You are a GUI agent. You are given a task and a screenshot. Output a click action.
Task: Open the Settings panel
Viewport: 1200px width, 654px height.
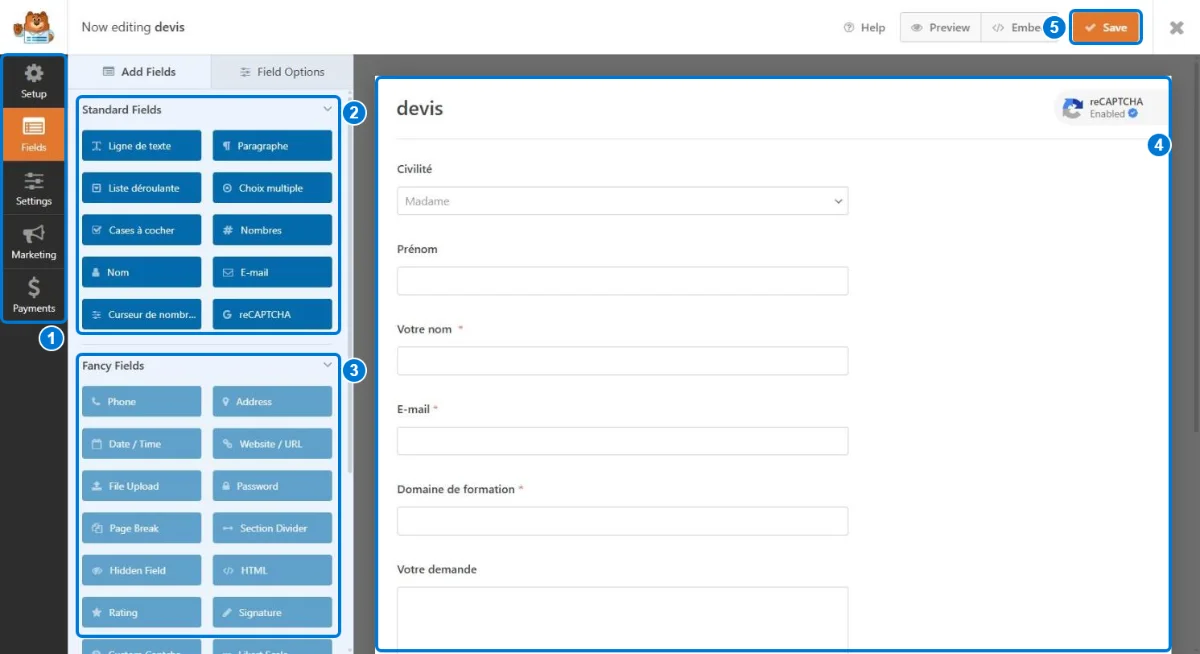point(34,188)
